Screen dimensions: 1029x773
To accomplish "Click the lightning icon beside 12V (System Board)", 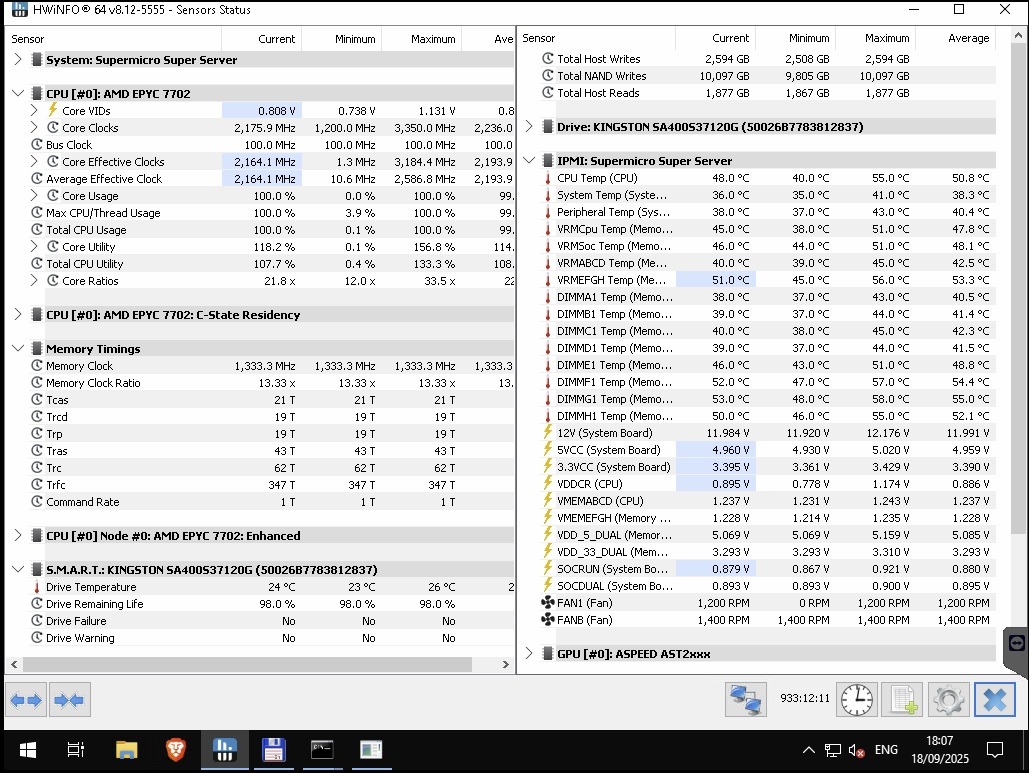I will (x=547, y=432).
